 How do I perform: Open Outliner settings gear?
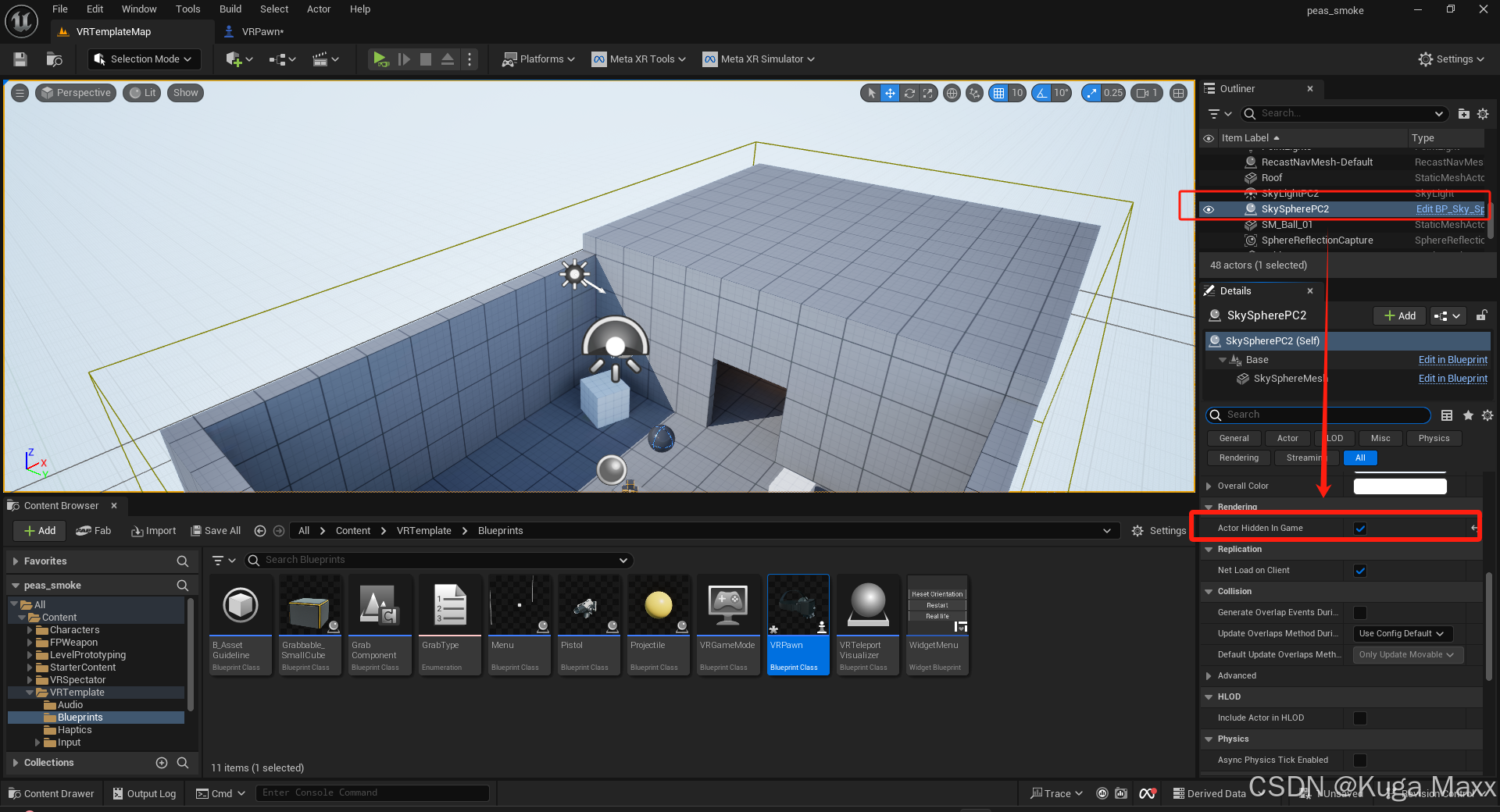[1483, 114]
